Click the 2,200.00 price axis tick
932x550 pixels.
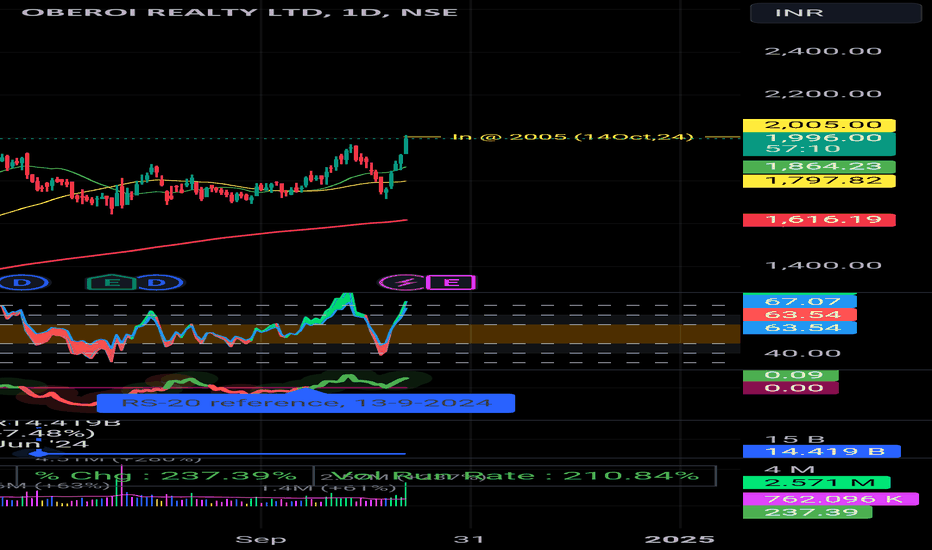coord(823,94)
